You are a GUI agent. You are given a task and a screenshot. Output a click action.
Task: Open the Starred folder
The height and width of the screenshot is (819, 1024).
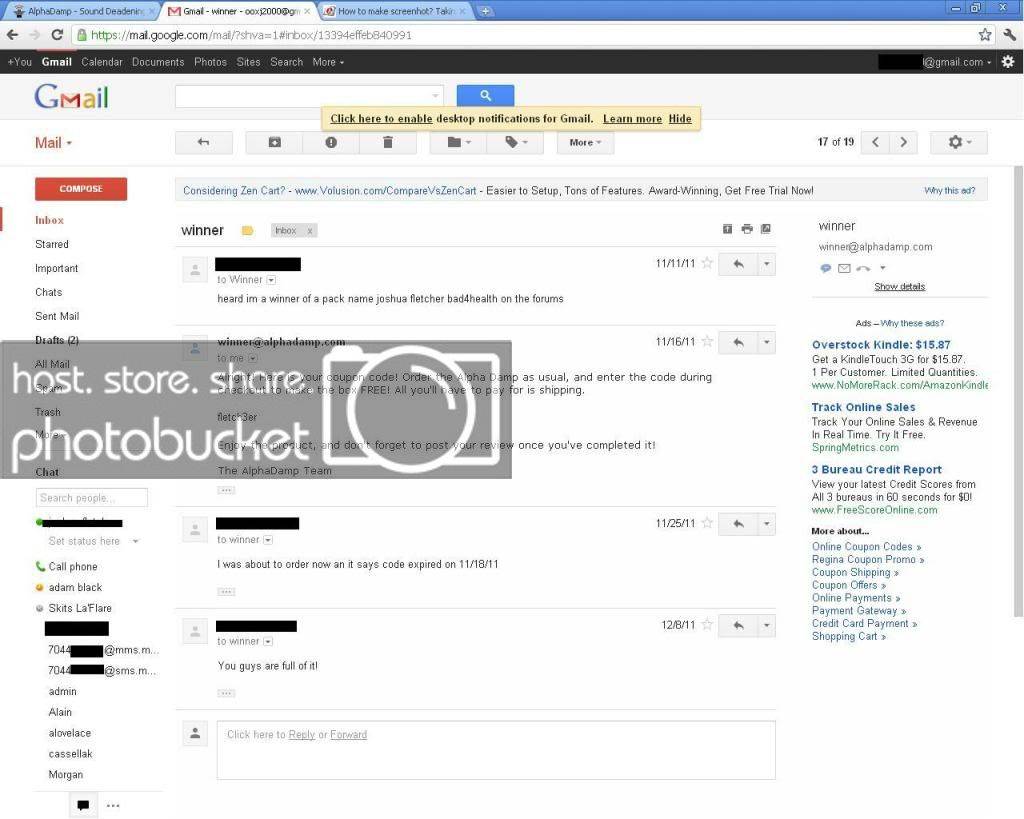52,244
